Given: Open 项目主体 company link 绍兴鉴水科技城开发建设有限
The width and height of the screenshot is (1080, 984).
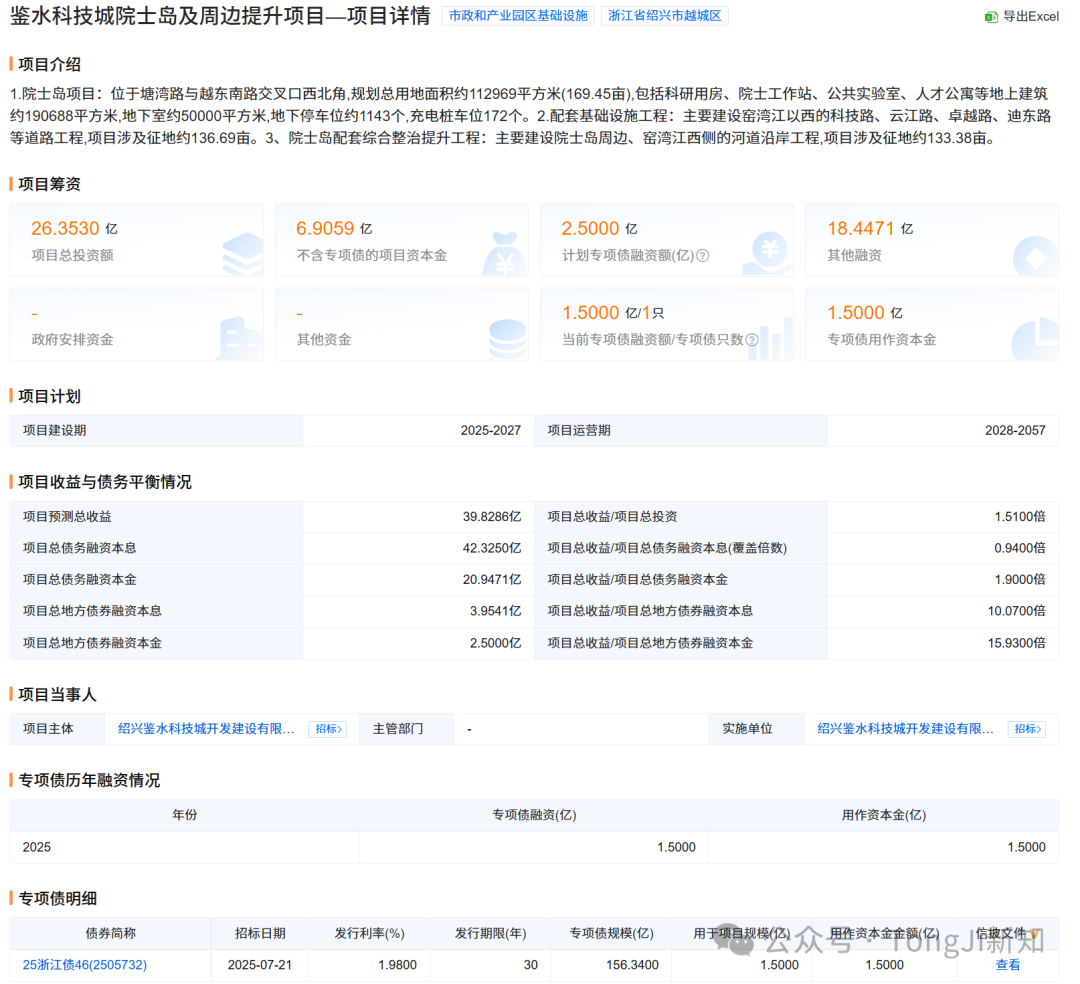Looking at the screenshot, I should click(206, 729).
